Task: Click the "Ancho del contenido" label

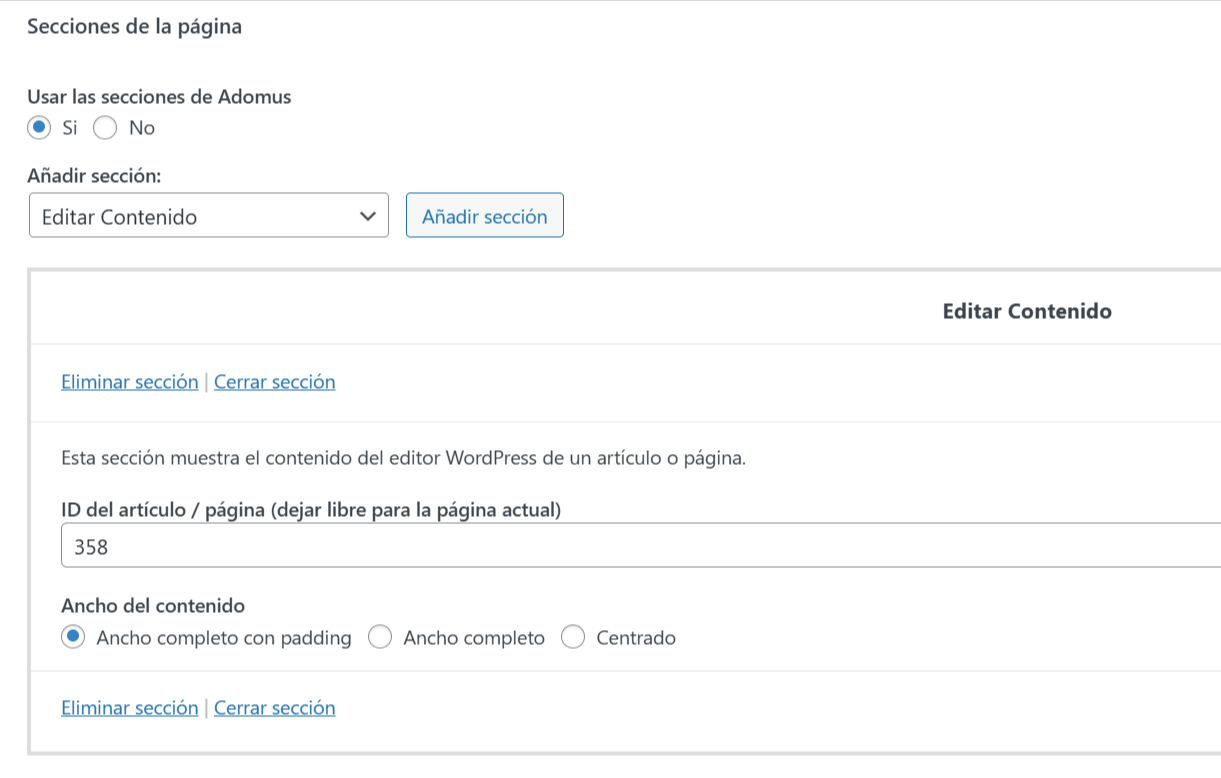Action: point(153,605)
